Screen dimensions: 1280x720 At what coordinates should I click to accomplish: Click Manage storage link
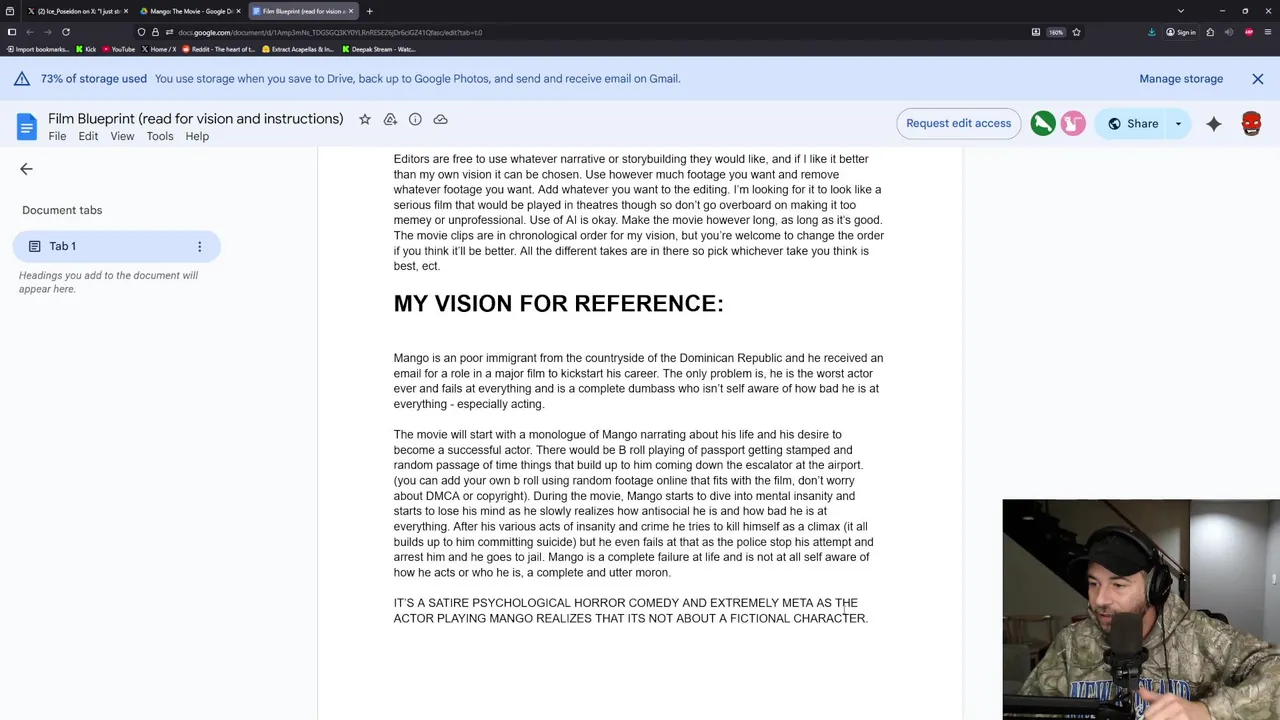(x=1181, y=79)
